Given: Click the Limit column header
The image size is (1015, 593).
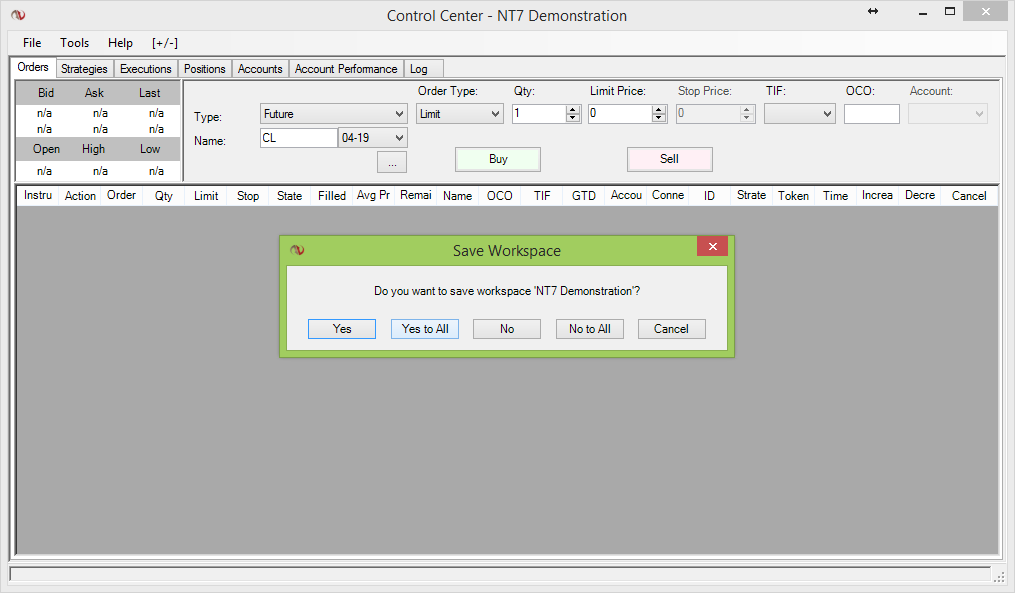Looking at the screenshot, I should coord(206,196).
